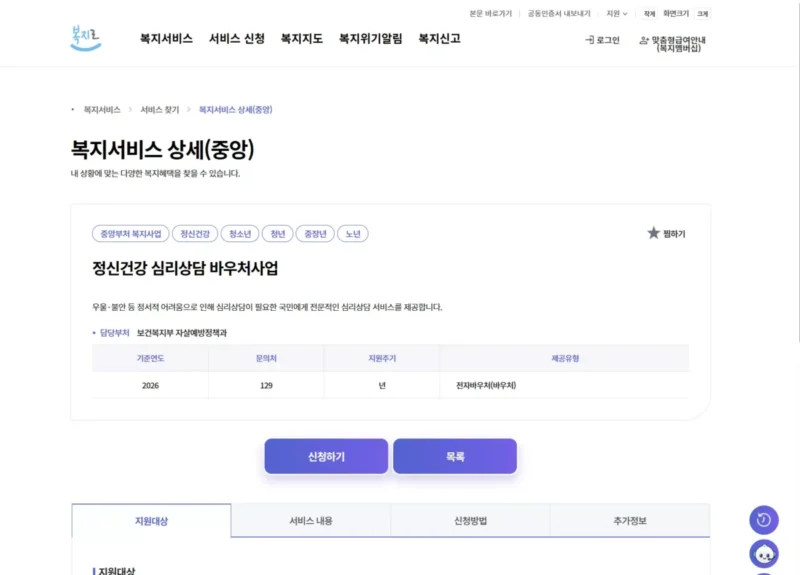This screenshot has height=575, width=800.
Task: Open the 복지신고 main menu
Action: [439, 39]
